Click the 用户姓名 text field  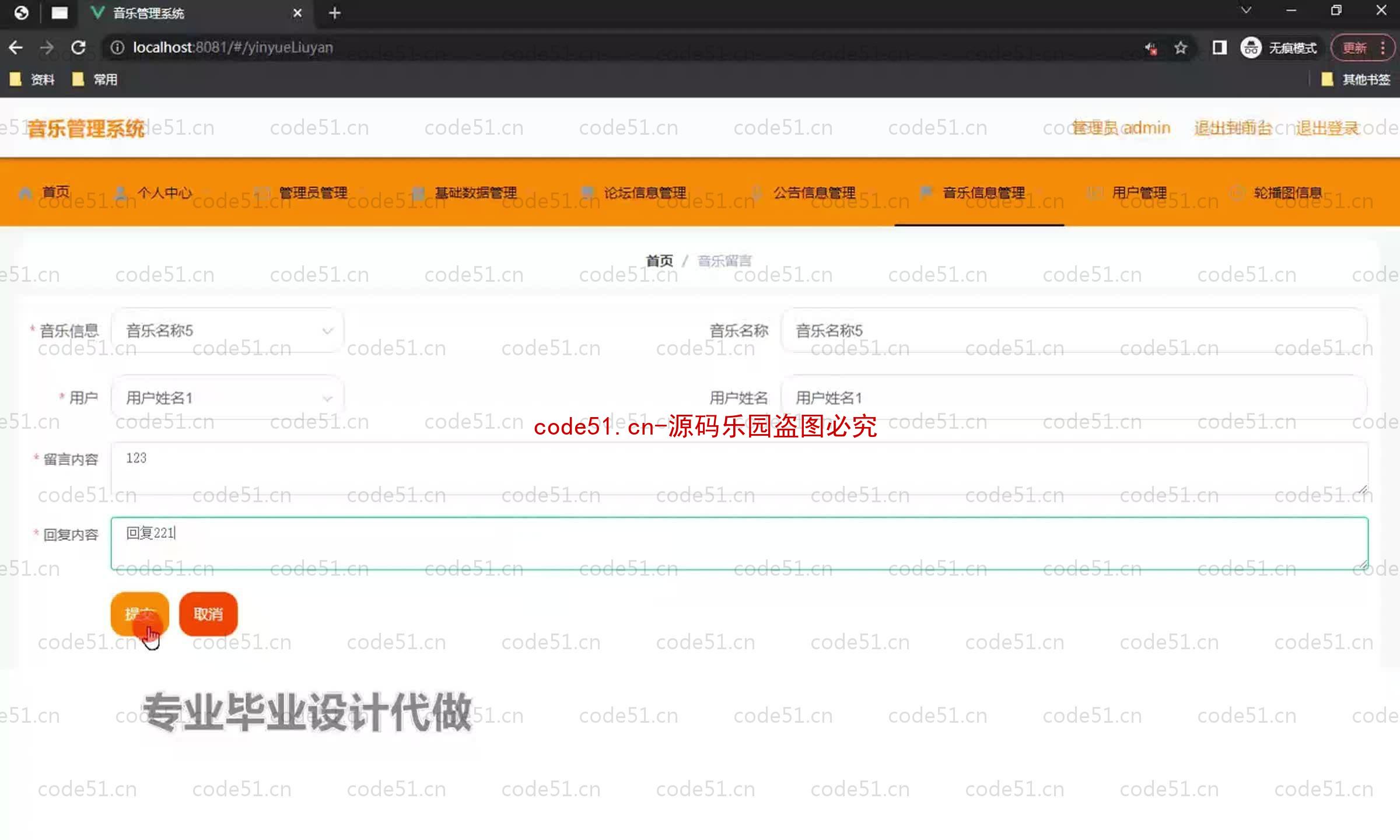(1074, 398)
